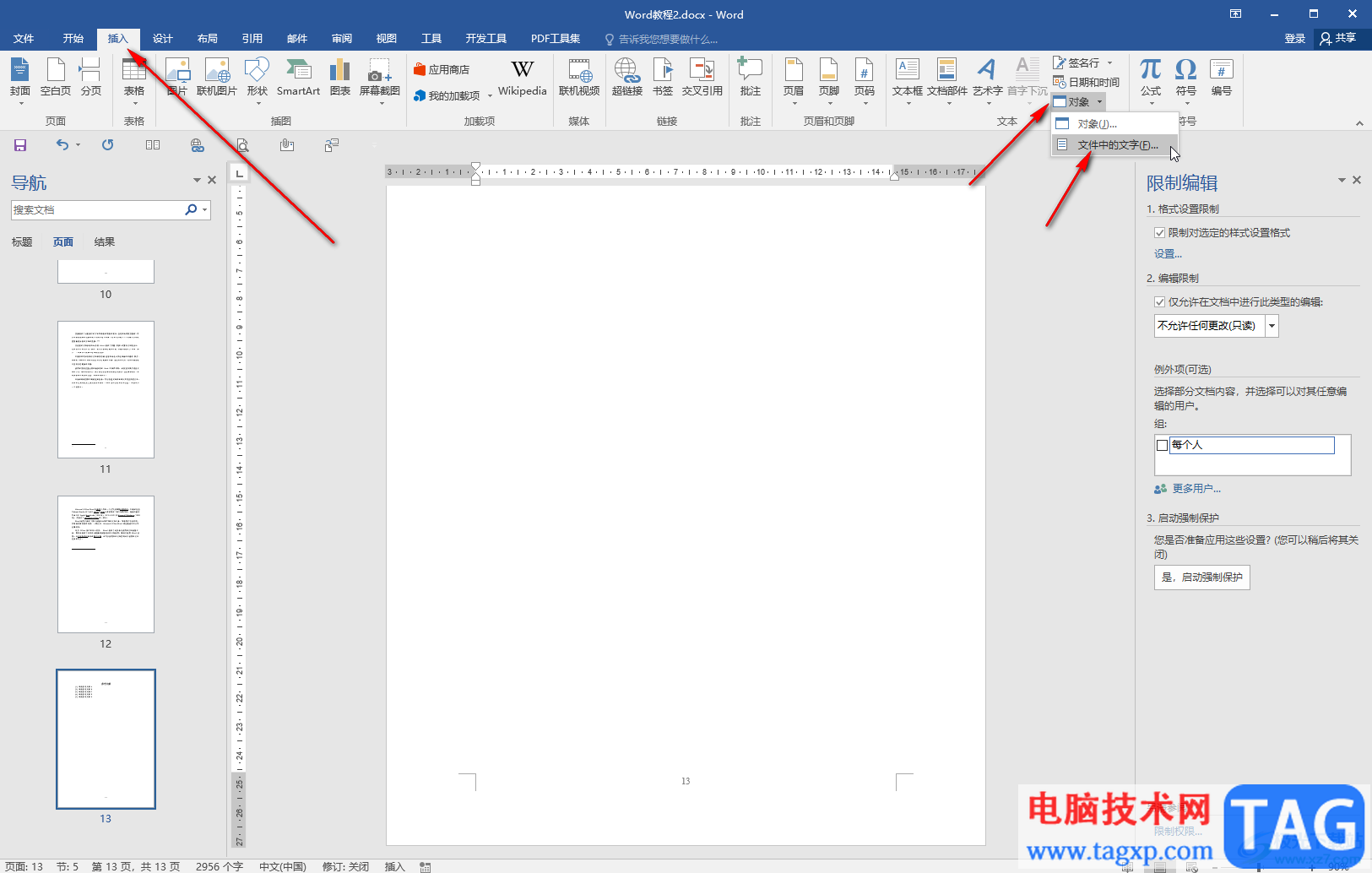This screenshot has width=1372, height=873.
Task: Check the 每个人 exception checkbox
Action: click(x=1162, y=445)
